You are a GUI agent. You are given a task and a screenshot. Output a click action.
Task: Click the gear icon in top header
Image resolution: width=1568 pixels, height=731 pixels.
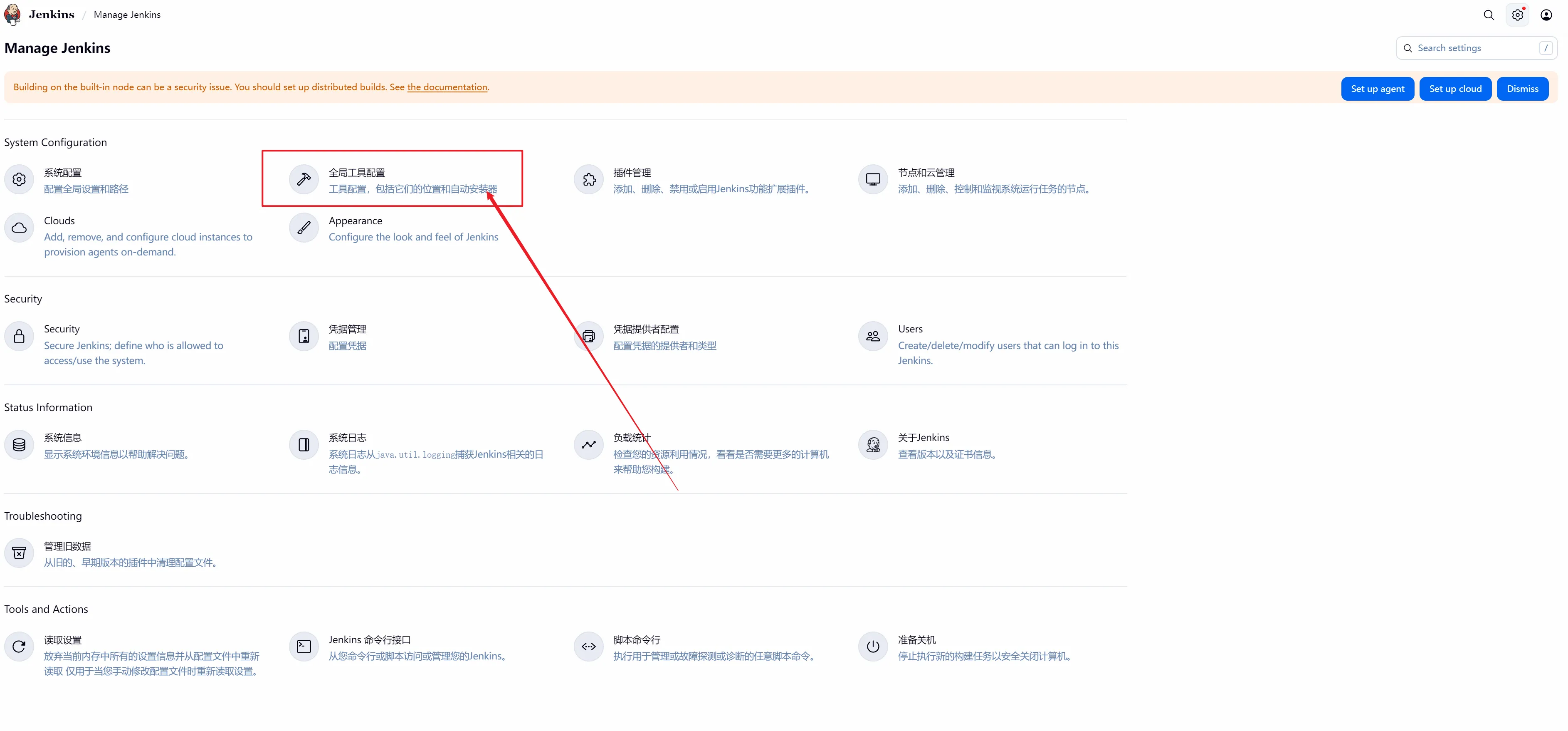pyautogui.click(x=1517, y=15)
